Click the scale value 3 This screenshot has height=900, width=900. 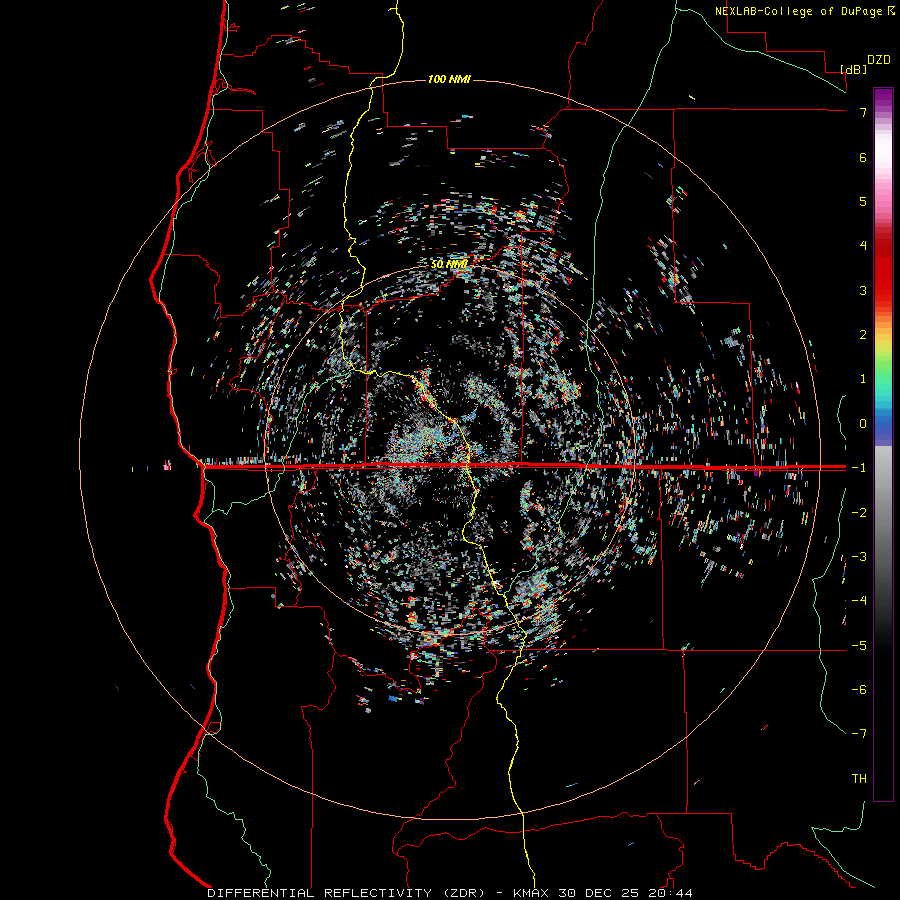click(x=863, y=290)
